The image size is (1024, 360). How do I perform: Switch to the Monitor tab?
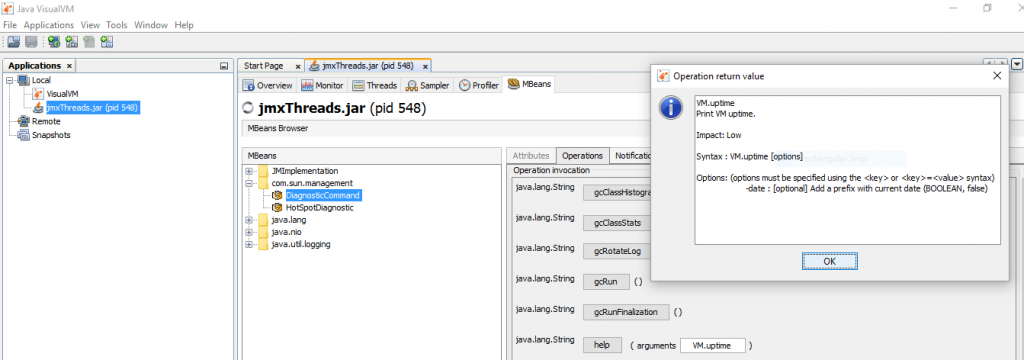click(x=322, y=86)
